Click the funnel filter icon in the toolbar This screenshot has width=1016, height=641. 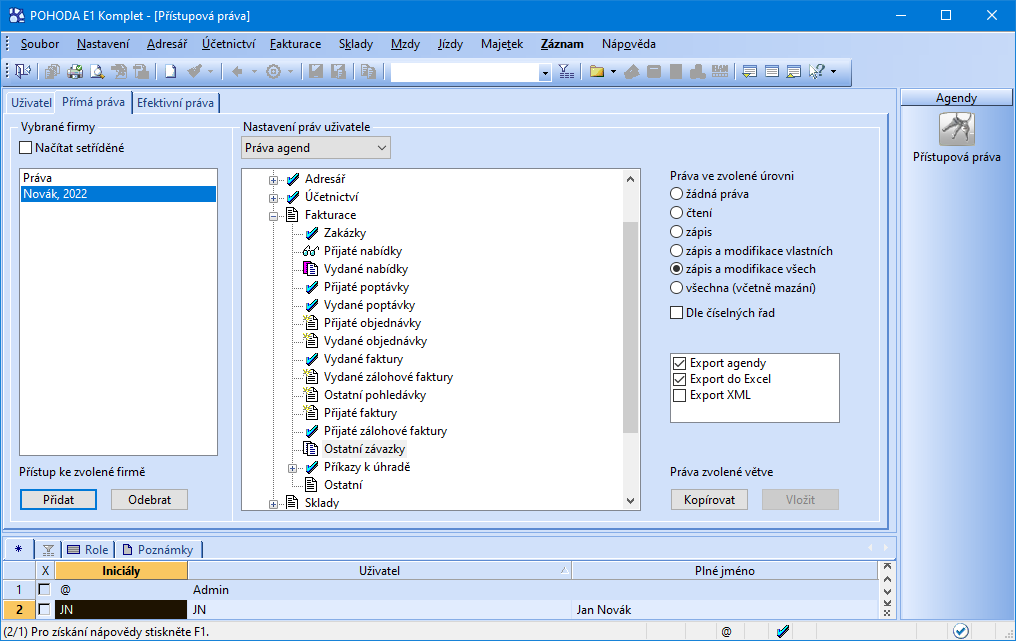(566, 71)
